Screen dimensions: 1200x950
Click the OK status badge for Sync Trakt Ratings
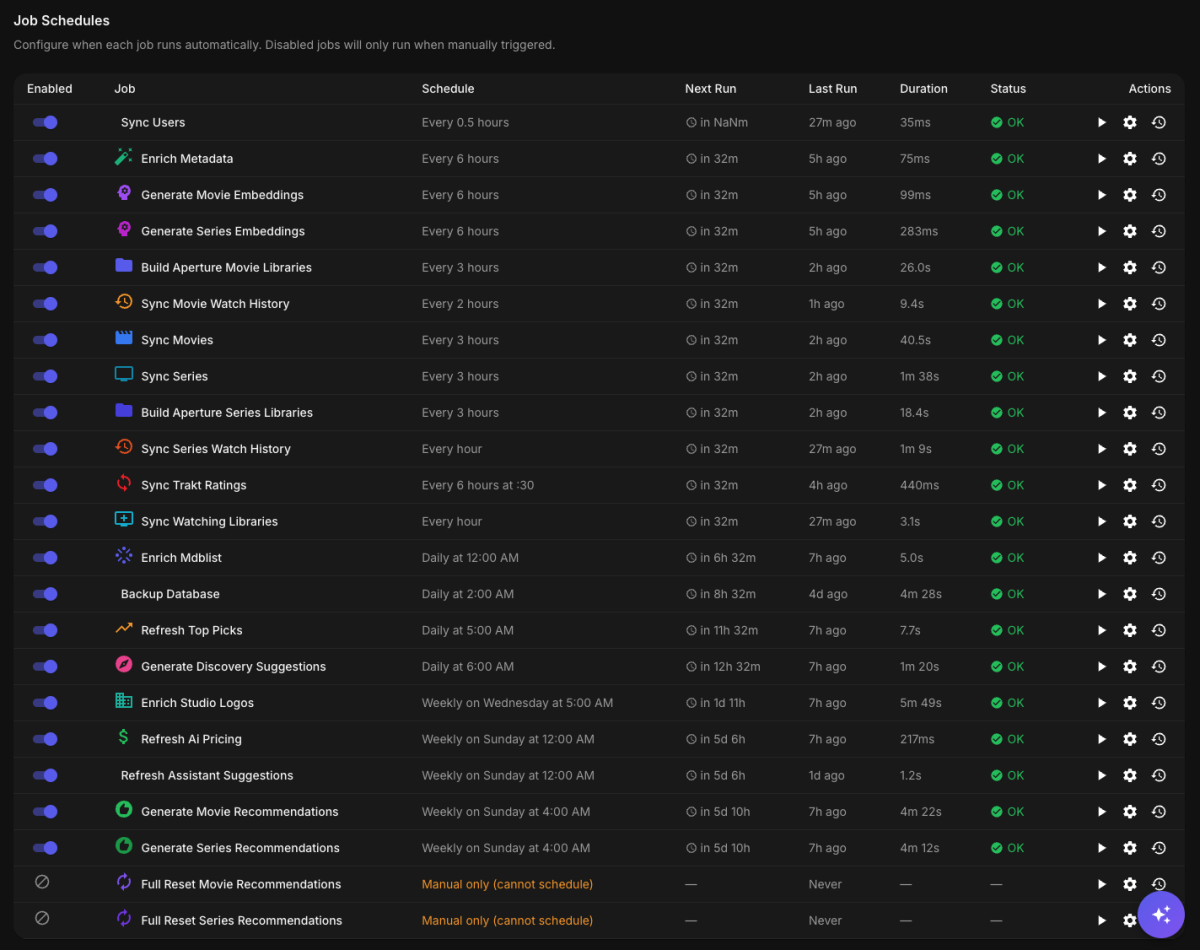(x=1006, y=485)
